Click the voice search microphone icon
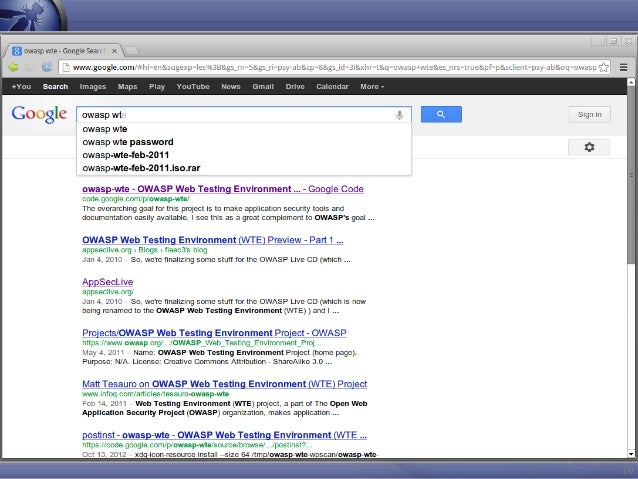 coord(399,115)
